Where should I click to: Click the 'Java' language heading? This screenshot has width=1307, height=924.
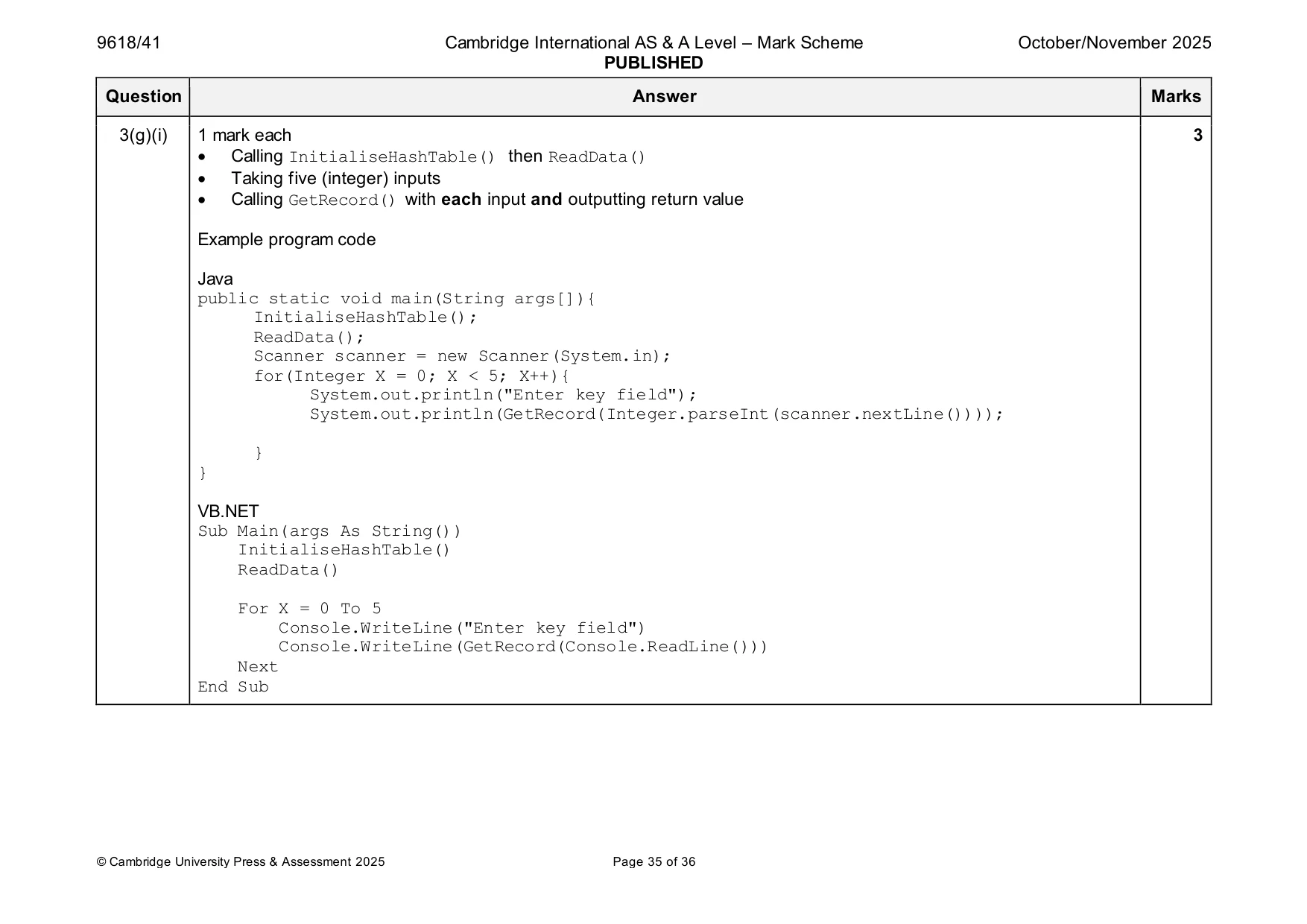click(x=215, y=279)
